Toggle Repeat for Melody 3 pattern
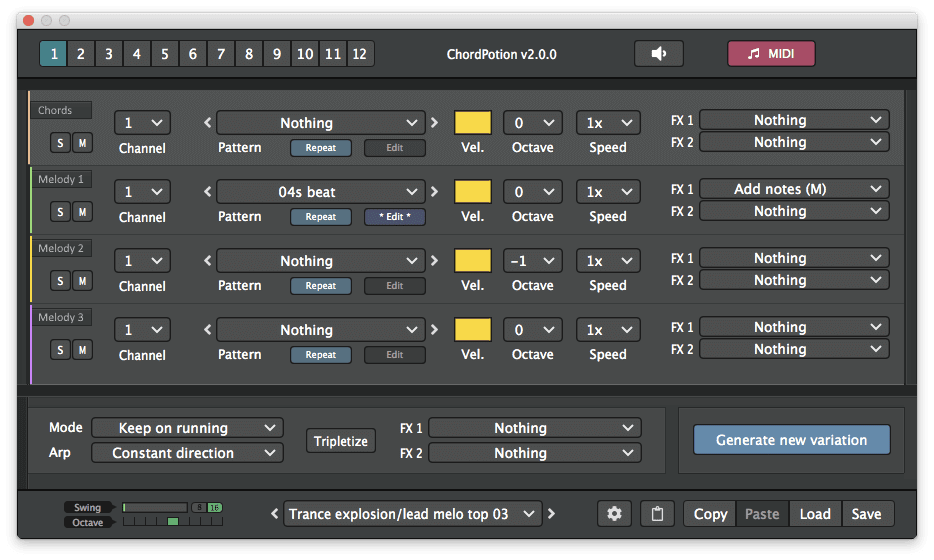Image resolution: width=934 pixels, height=560 pixels. click(x=320, y=354)
